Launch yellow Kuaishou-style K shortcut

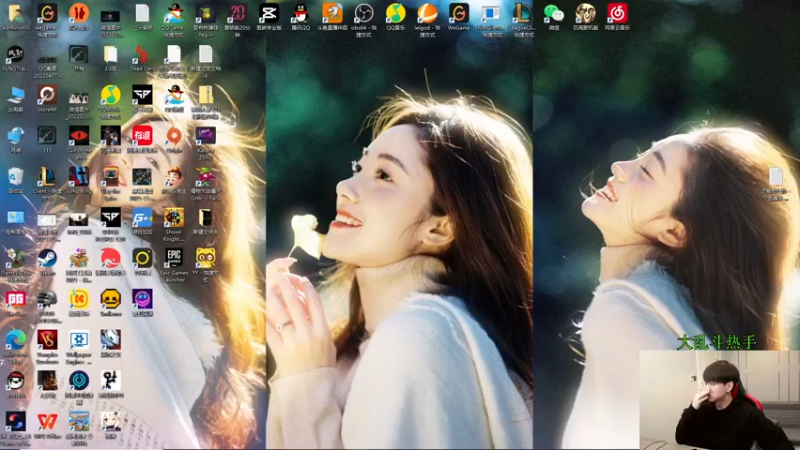pos(79,299)
